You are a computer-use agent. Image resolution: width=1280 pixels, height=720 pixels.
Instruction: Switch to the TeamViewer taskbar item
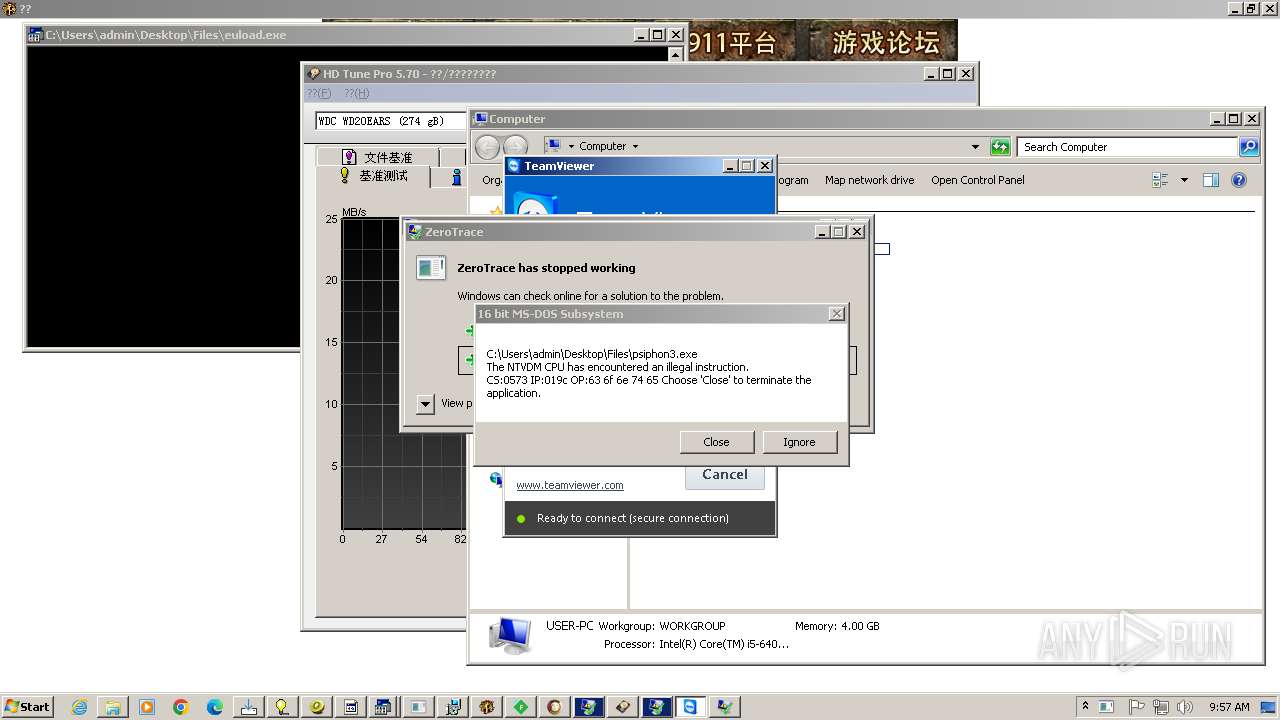(x=690, y=707)
